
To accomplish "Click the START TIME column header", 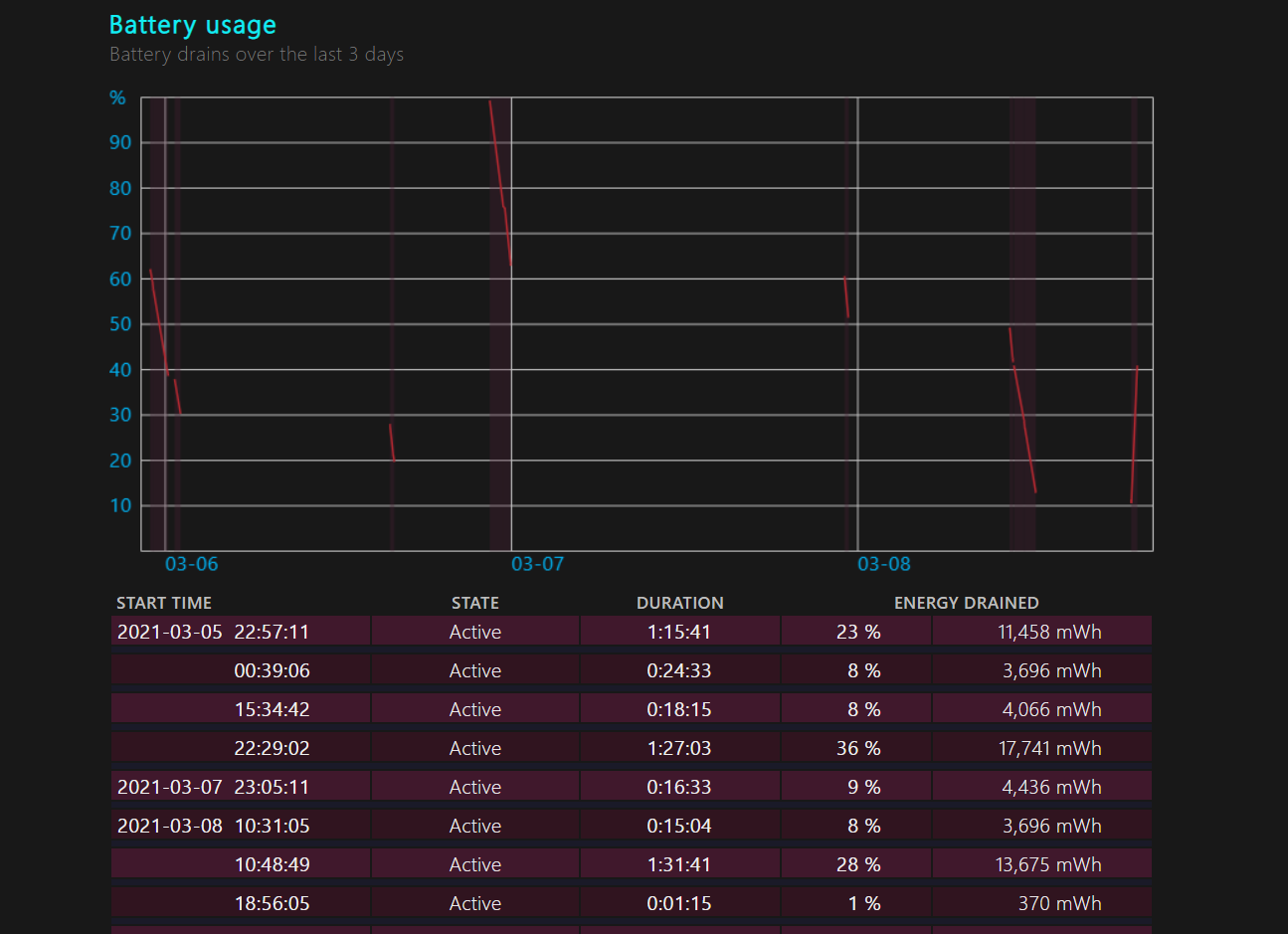I will point(164,603).
